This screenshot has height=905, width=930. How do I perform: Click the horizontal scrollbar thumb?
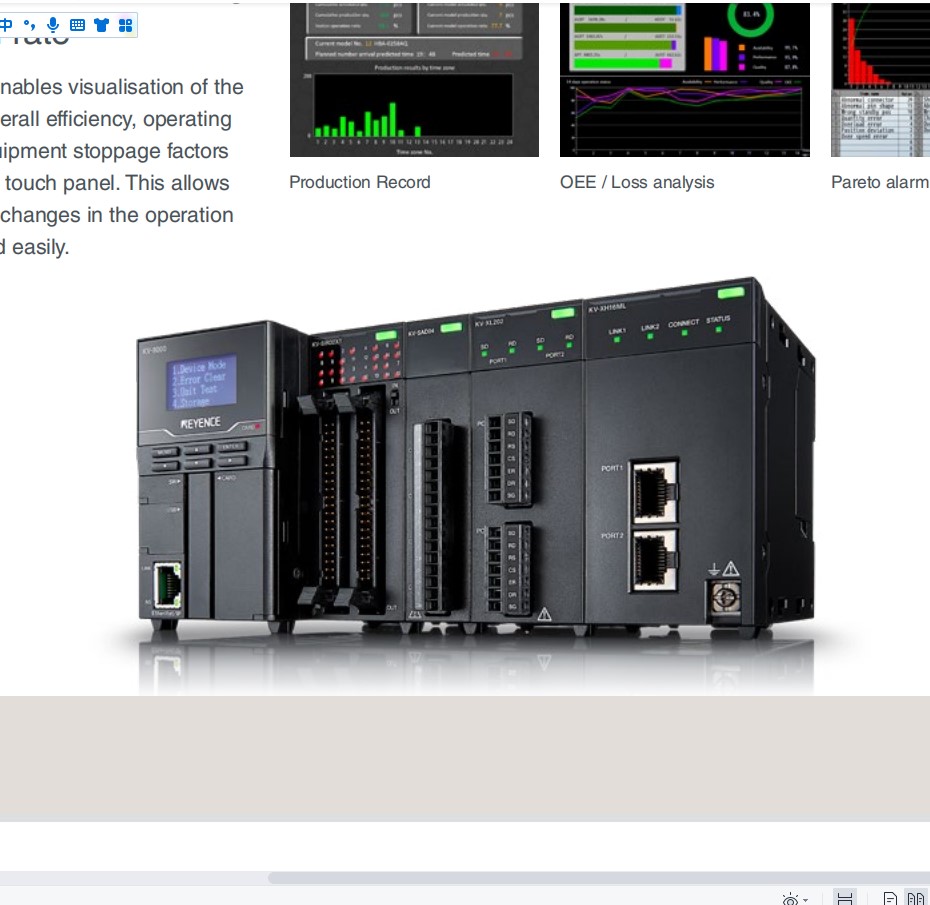(x=598, y=878)
